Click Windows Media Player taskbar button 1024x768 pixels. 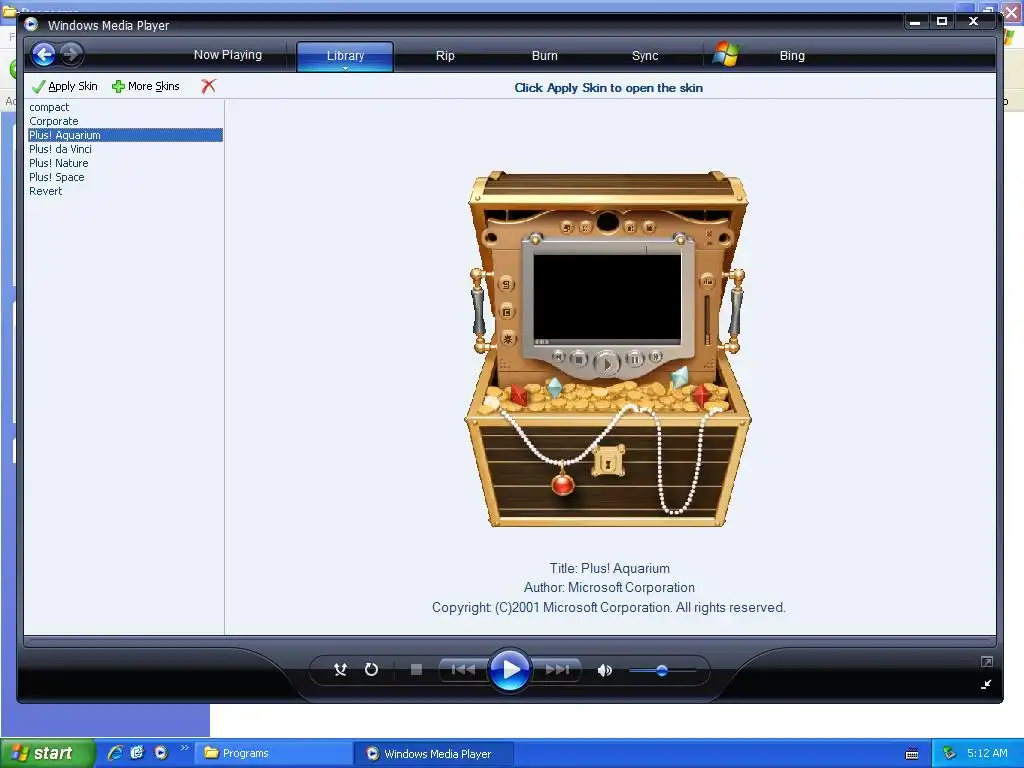[434, 753]
